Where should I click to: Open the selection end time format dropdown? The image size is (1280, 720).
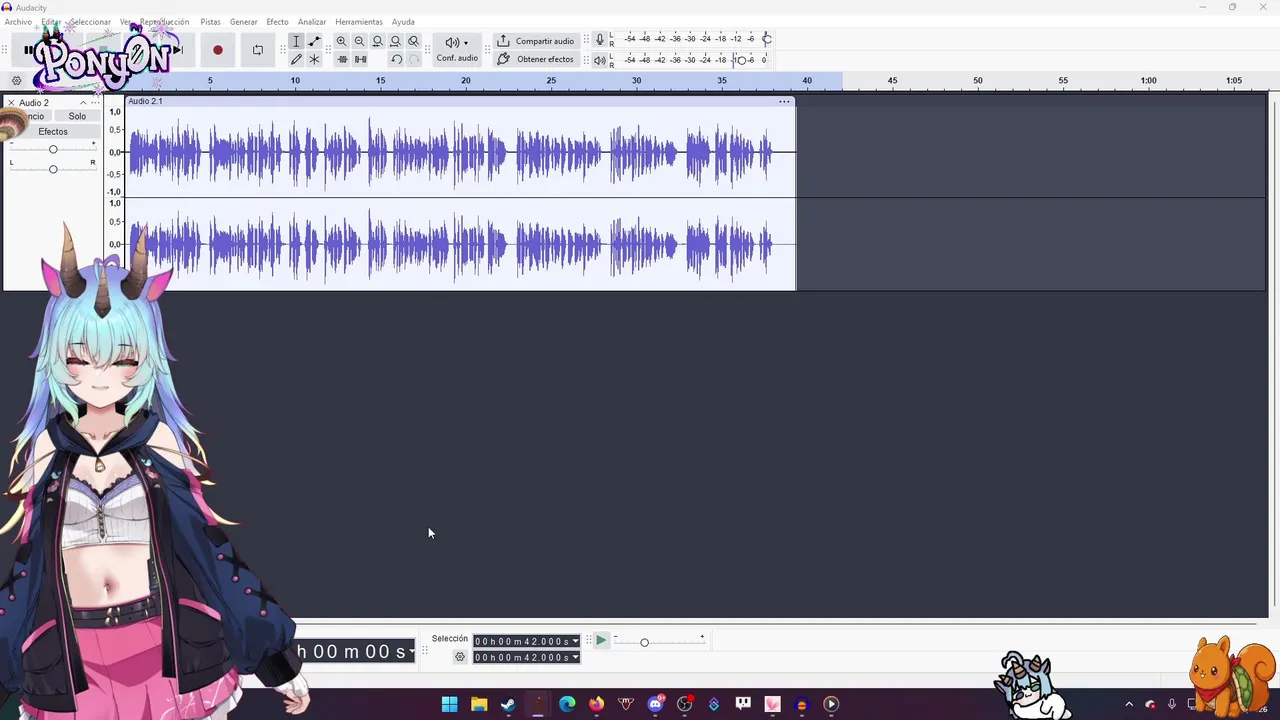tap(575, 657)
